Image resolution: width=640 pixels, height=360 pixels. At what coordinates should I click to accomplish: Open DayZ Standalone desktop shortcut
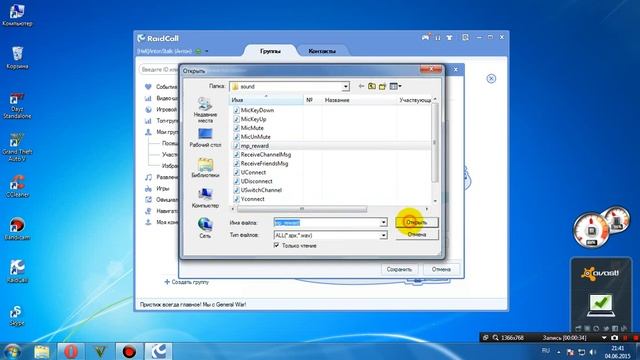(17, 106)
